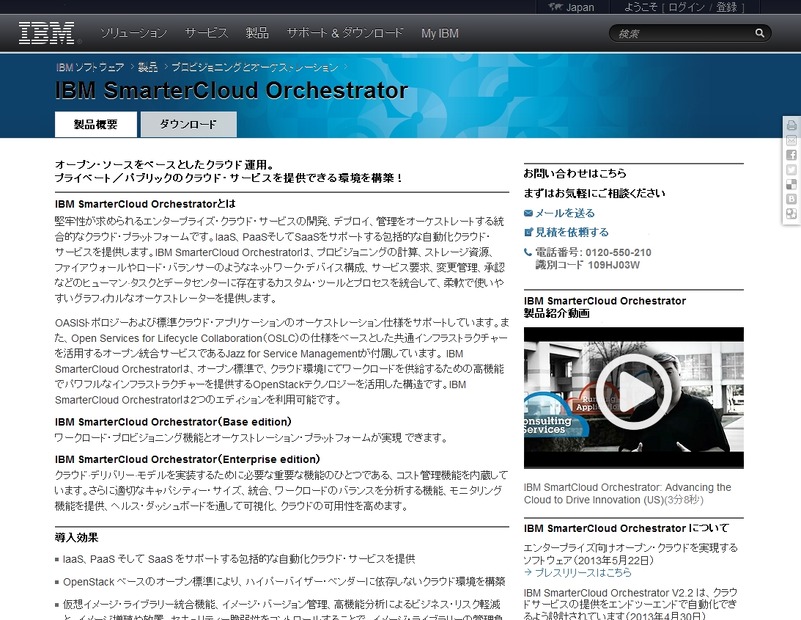
Task: Click the video caption Advancing the Cloud
Action: 627,493
